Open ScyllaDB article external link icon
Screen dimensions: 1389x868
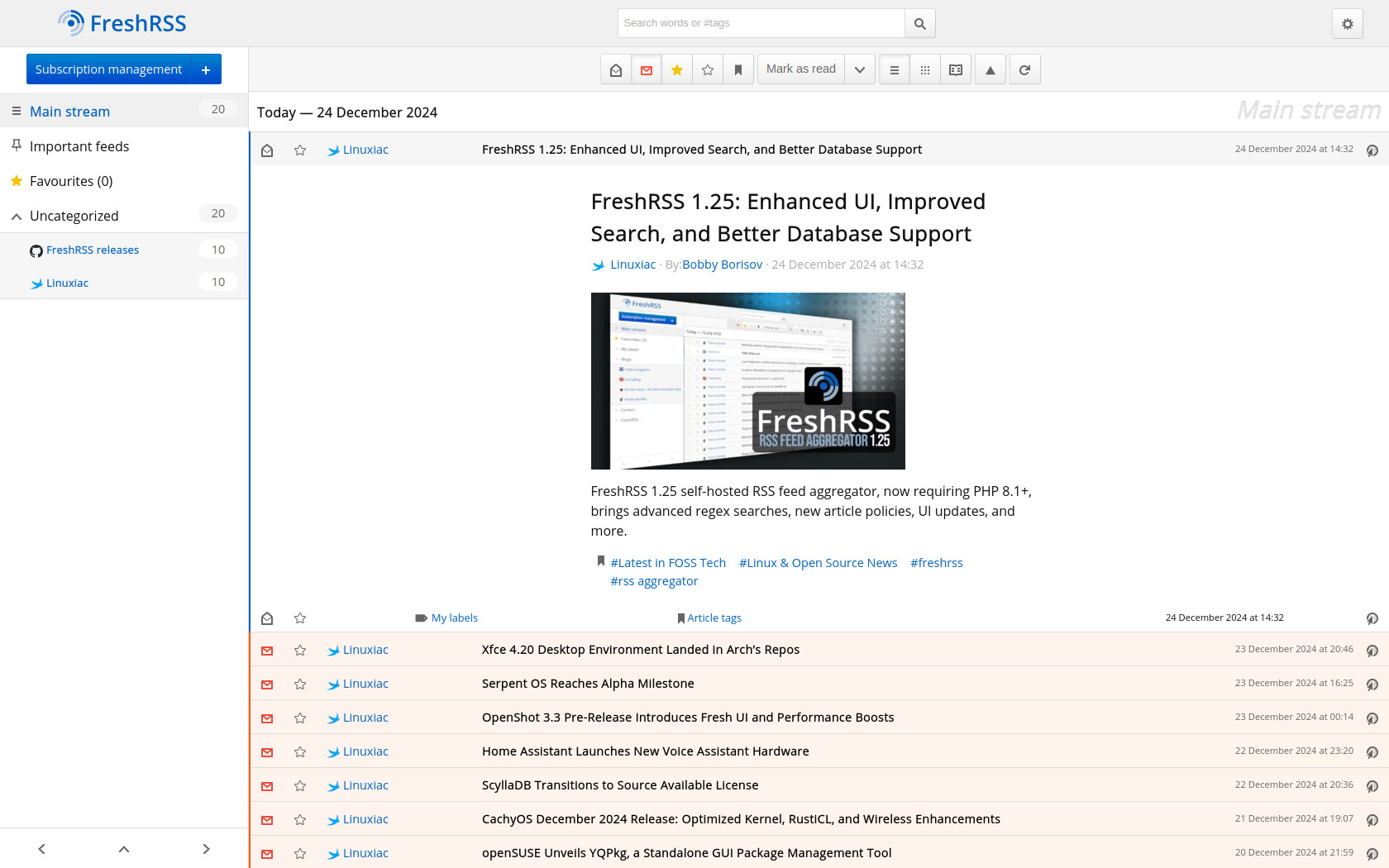pyautogui.click(x=1372, y=786)
